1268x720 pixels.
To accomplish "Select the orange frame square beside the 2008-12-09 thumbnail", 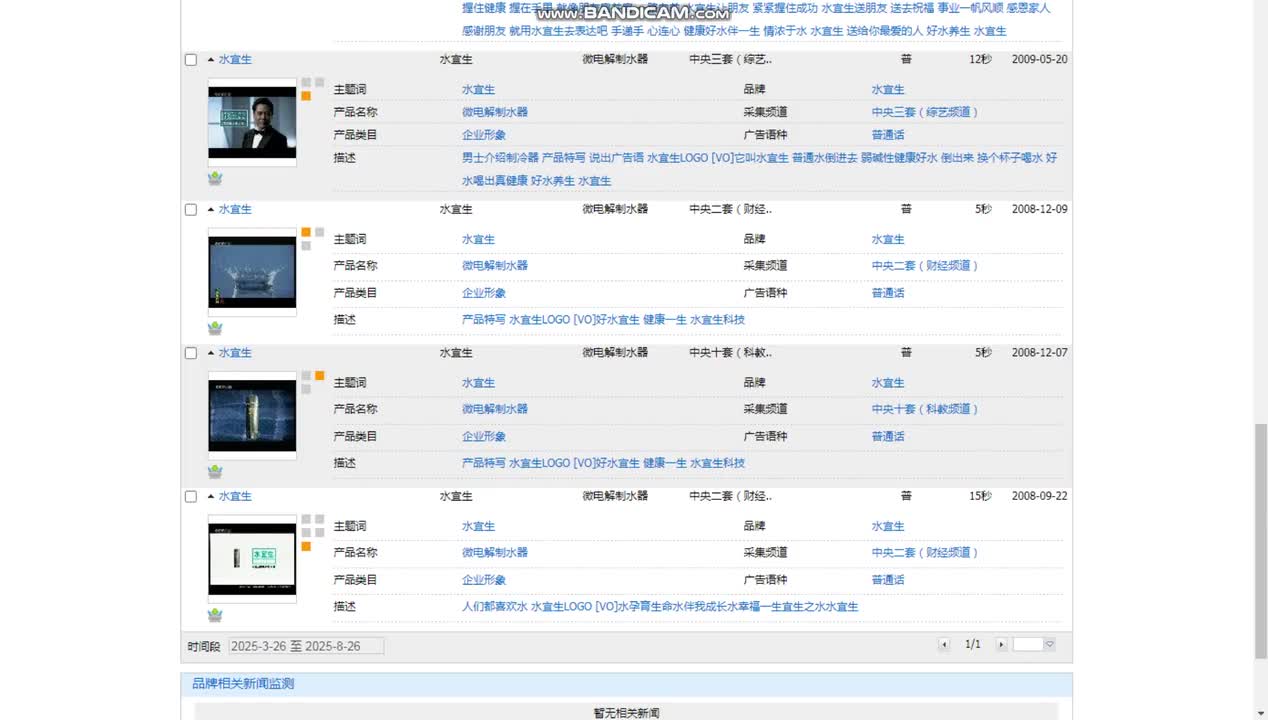I will click(x=306, y=232).
